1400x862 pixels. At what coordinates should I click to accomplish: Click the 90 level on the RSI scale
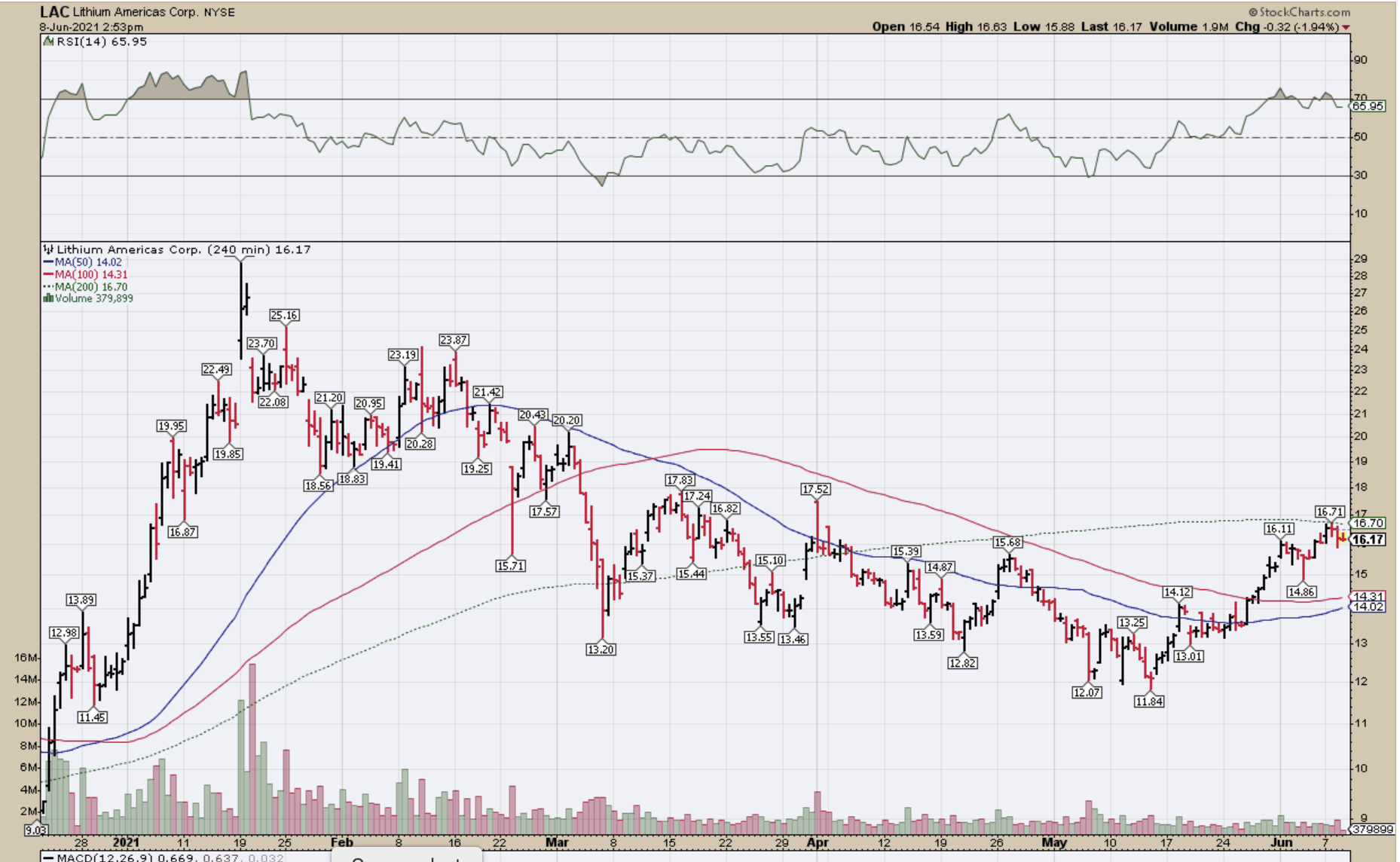click(x=1360, y=60)
